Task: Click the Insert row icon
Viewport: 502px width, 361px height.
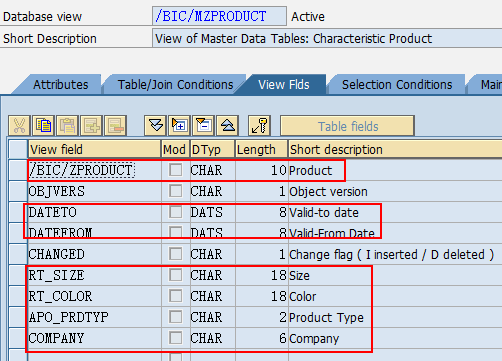Action: coord(91,126)
